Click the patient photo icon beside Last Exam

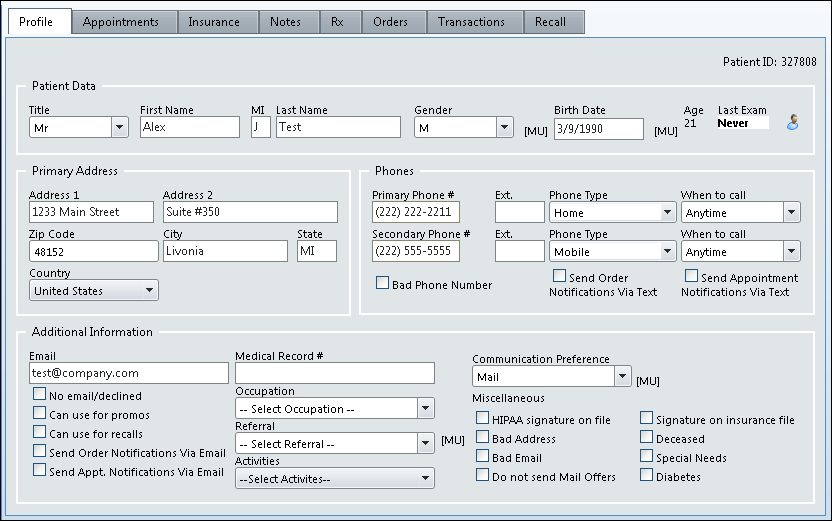pyautogui.click(x=792, y=123)
